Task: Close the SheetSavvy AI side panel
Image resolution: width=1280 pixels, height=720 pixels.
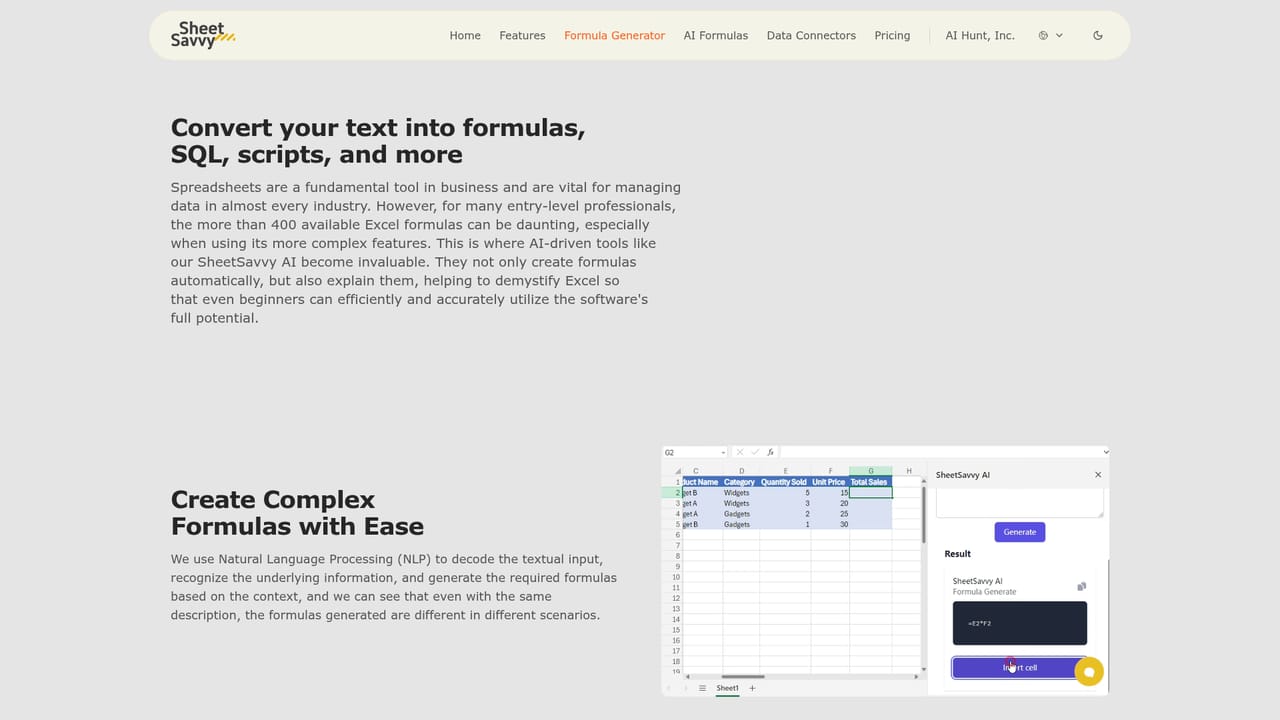Action: (x=1098, y=475)
